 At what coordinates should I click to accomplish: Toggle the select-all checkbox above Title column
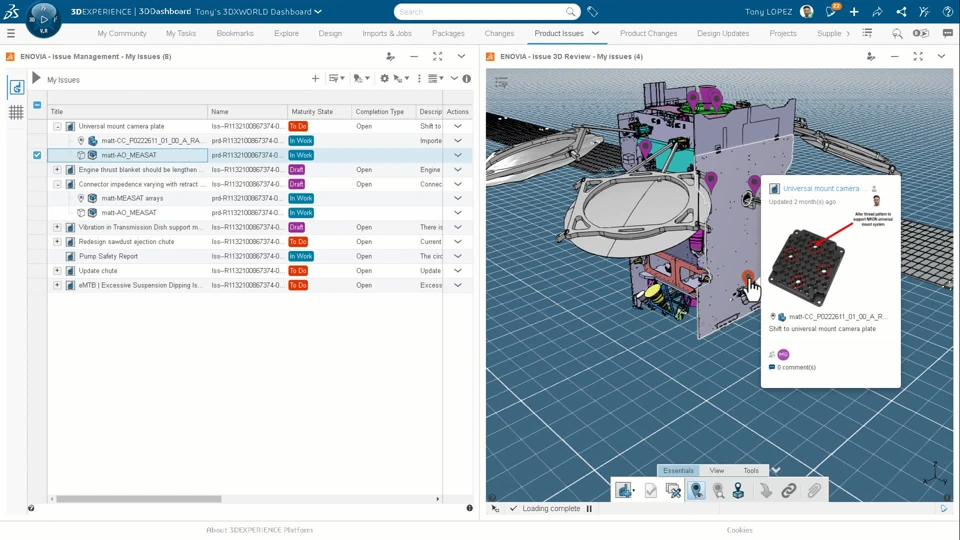tap(37, 105)
